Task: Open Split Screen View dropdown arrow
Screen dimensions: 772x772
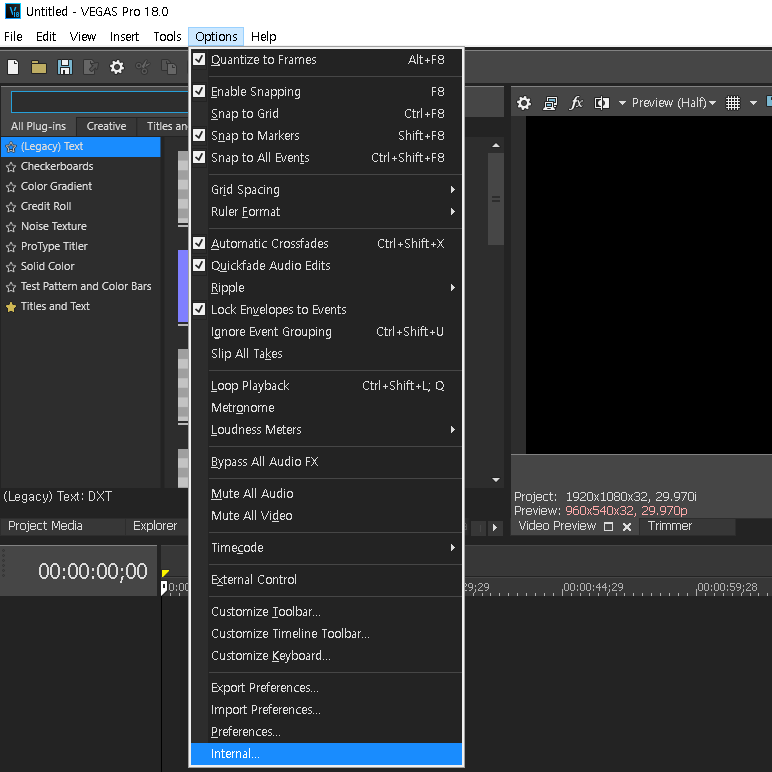Action: pyautogui.click(x=622, y=103)
